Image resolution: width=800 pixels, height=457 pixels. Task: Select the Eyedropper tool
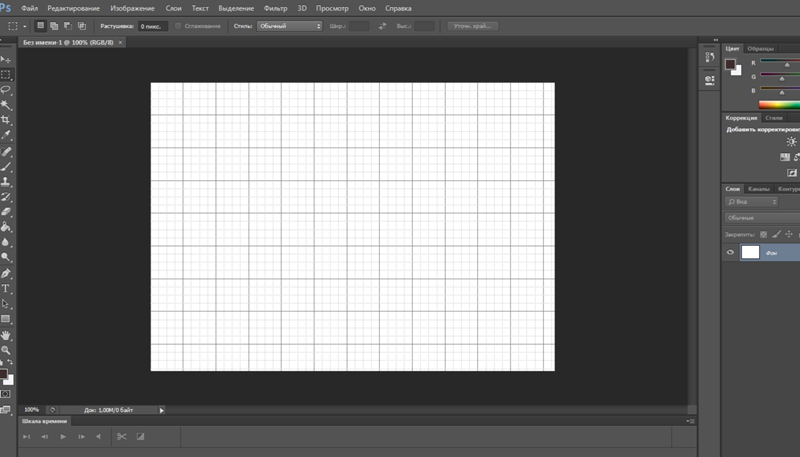coord(6,135)
